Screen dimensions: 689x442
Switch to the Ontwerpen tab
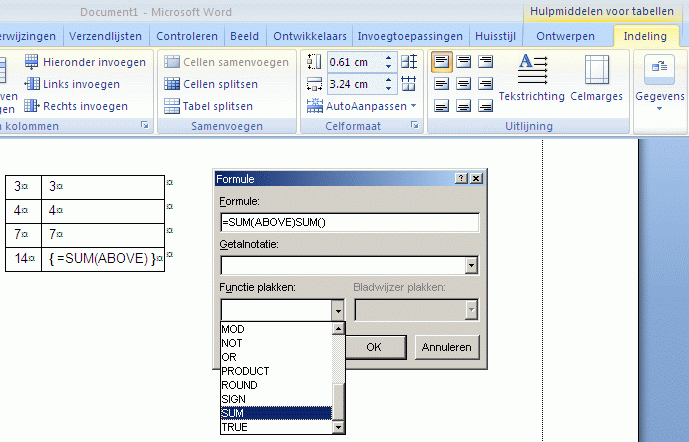[566, 36]
